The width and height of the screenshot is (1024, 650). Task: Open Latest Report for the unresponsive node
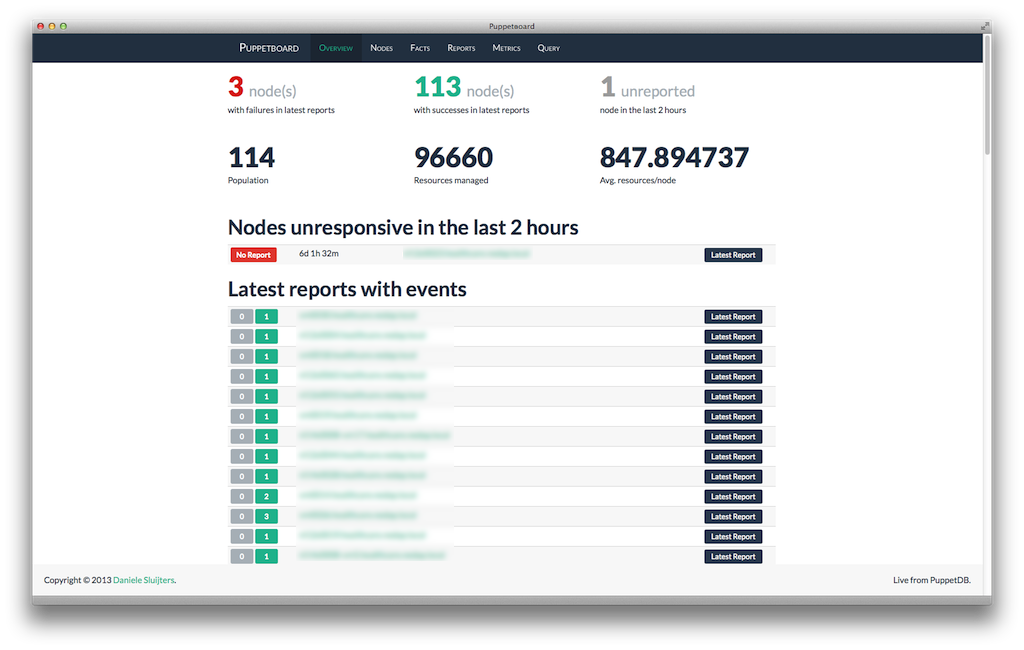pos(733,255)
